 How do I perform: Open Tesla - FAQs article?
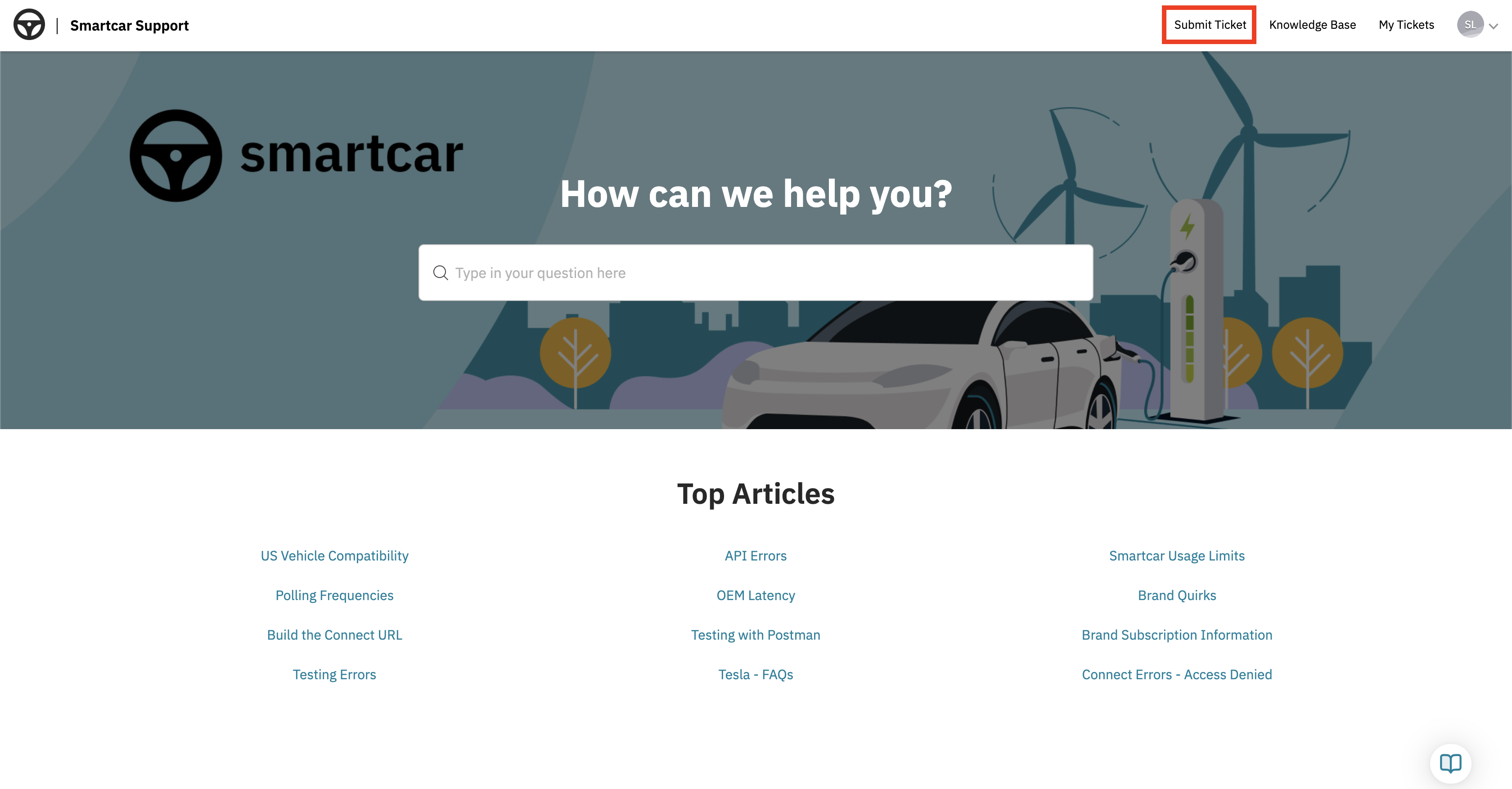click(756, 675)
